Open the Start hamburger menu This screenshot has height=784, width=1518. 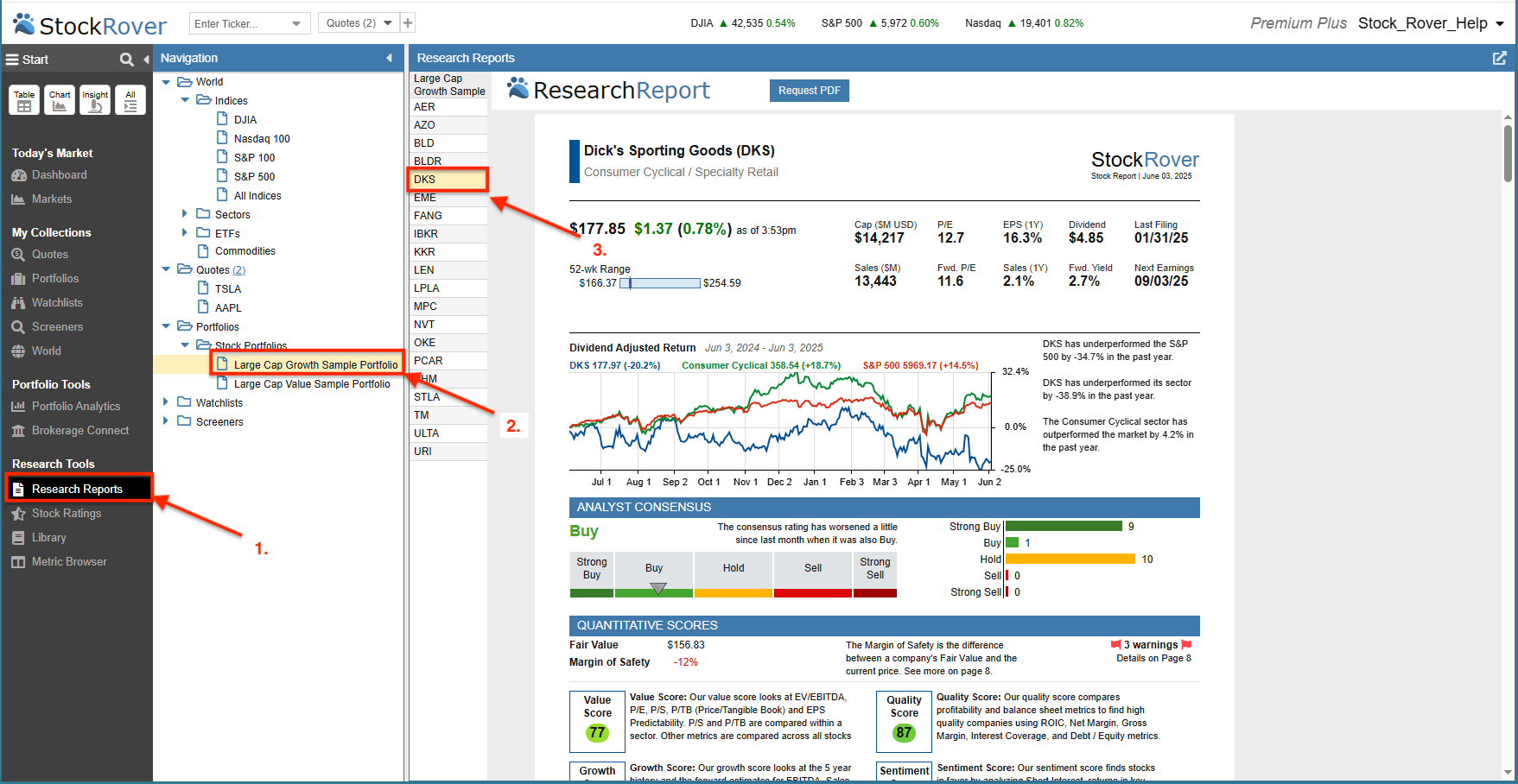(x=12, y=60)
